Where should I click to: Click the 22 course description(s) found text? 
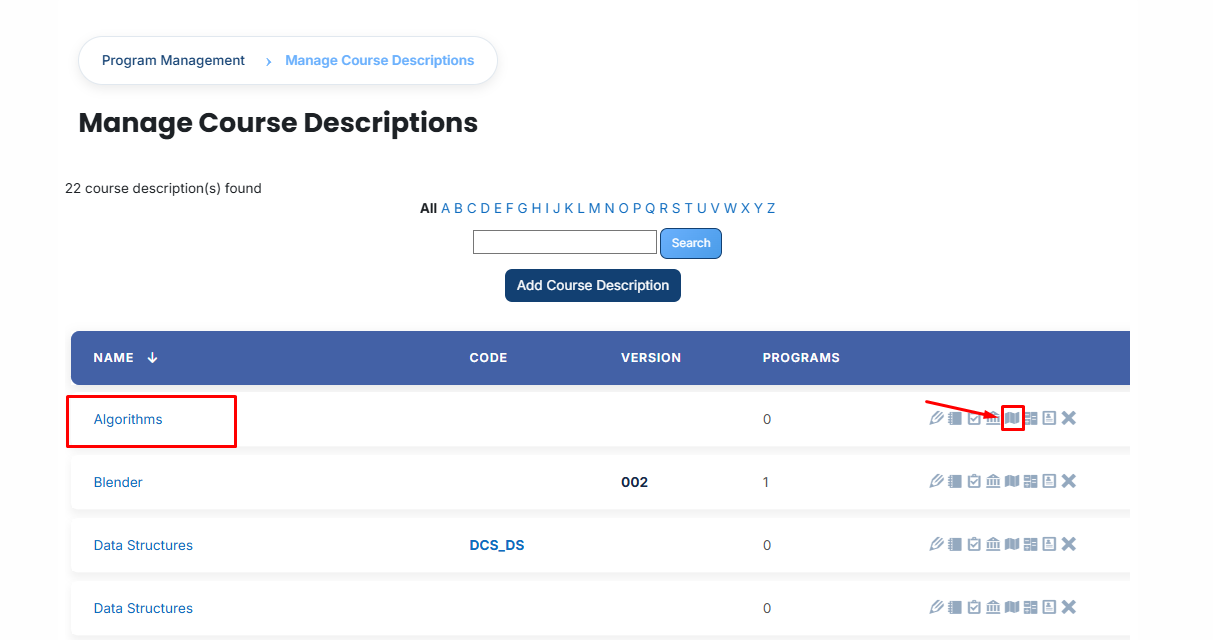(x=163, y=188)
